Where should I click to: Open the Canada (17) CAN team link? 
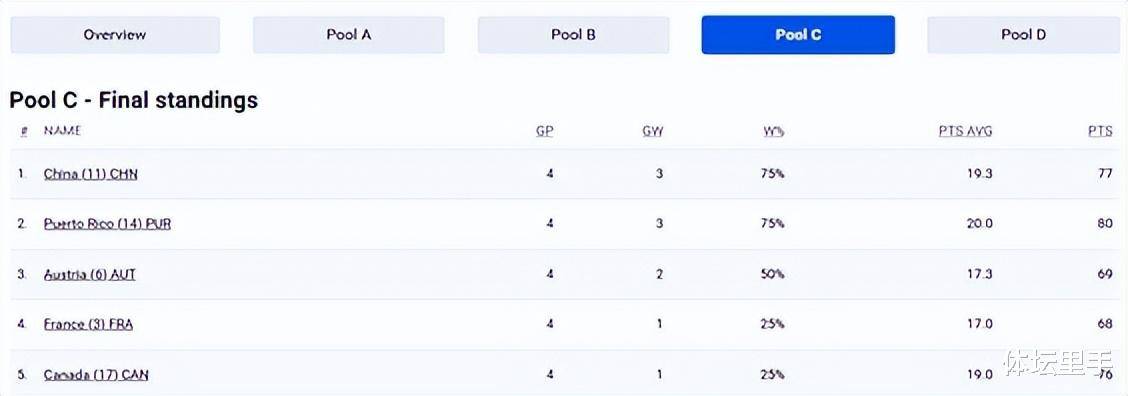coord(96,375)
